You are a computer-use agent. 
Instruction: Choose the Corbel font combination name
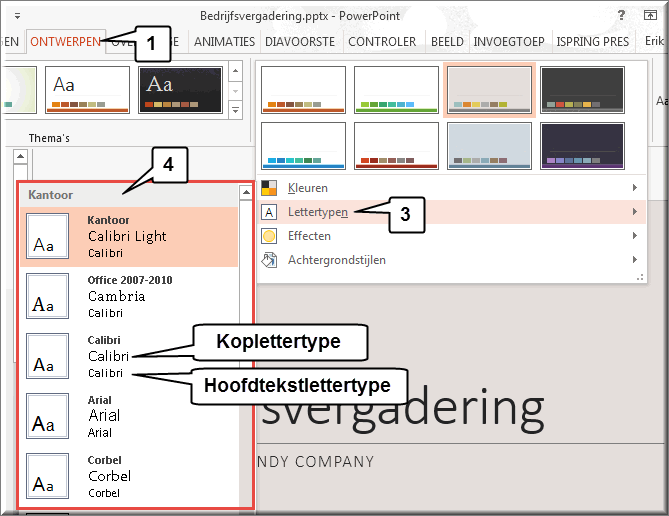pyautogui.click(x=105, y=460)
